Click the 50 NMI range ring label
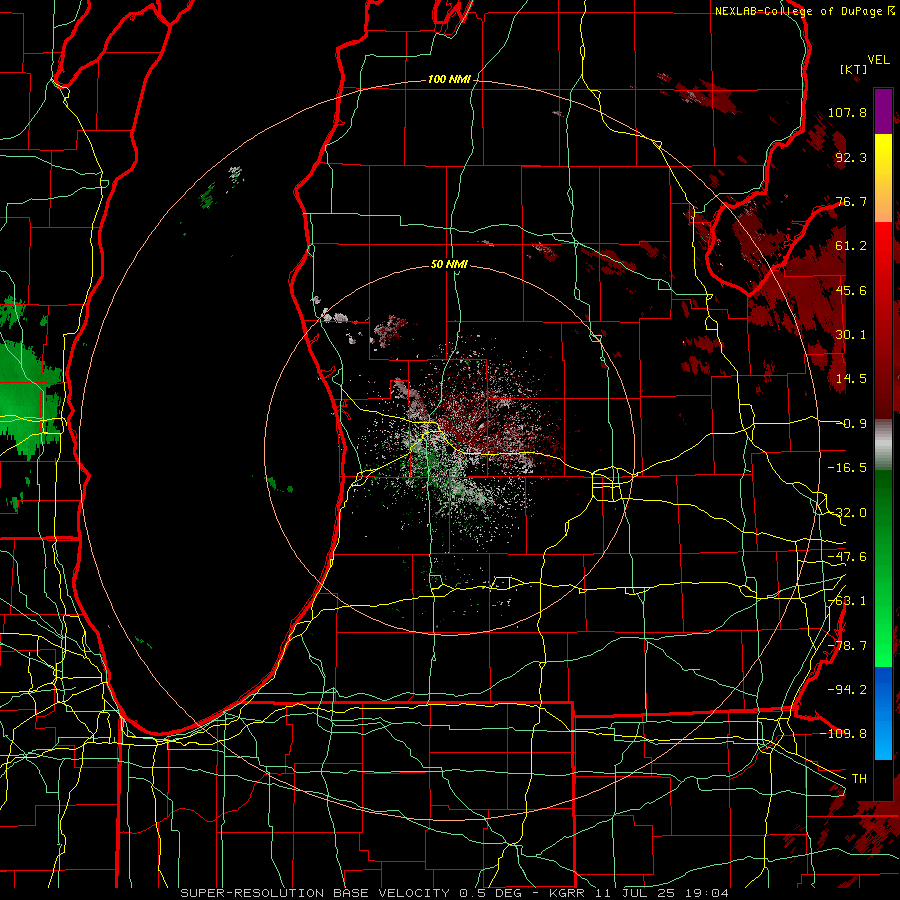The height and width of the screenshot is (900, 900). tap(449, 264)
